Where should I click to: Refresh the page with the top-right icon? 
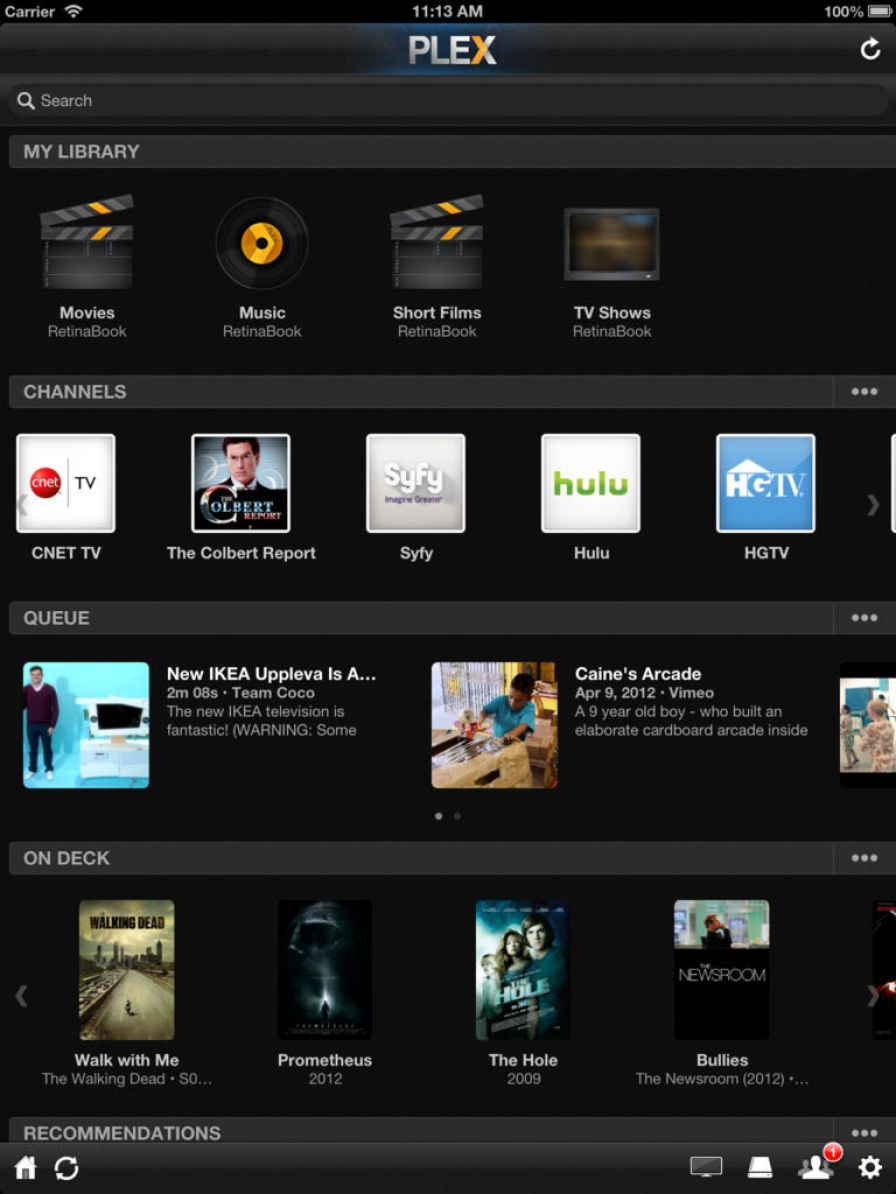point(869,47)
